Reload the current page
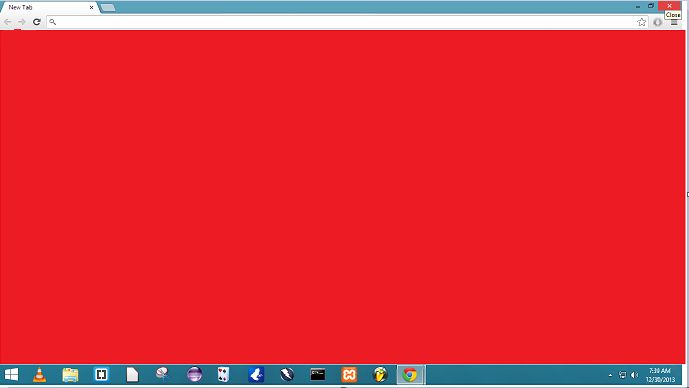The height and width of the screenshot is (388, 689). point(37,22)
